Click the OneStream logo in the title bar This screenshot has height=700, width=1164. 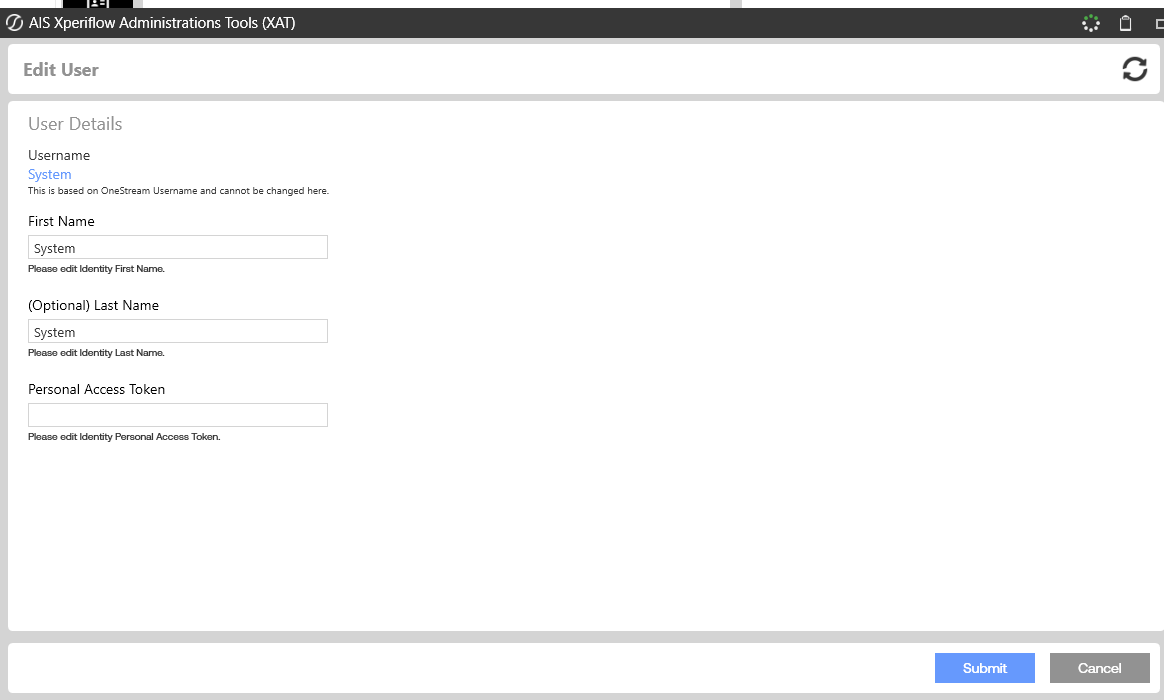[x=15, y=23]
